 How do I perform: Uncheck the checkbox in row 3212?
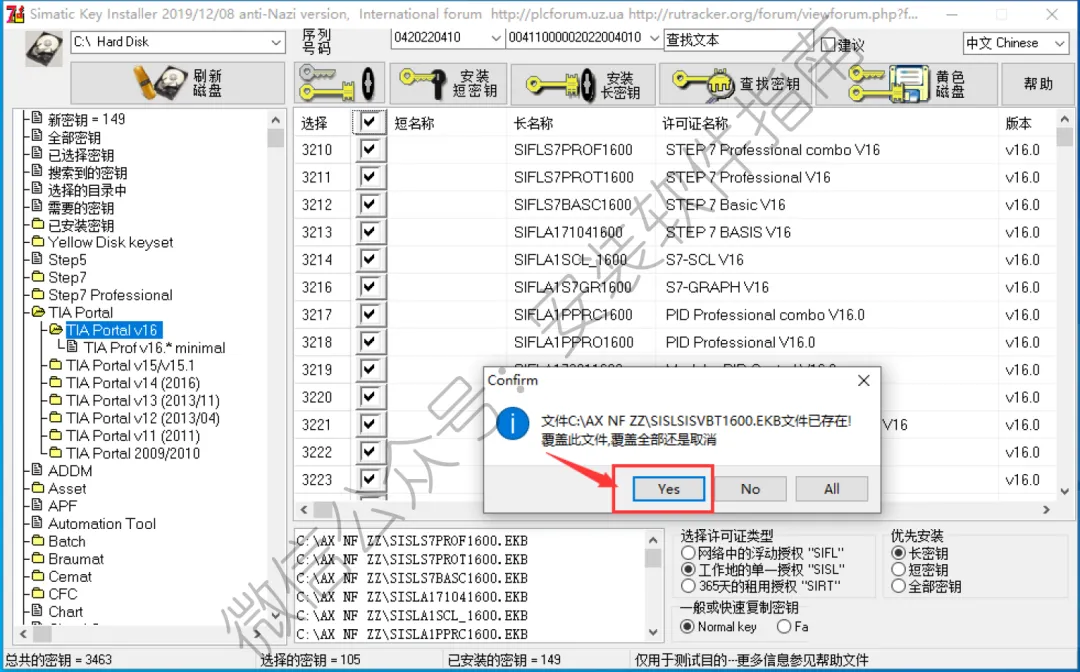[x=370, y=204]
